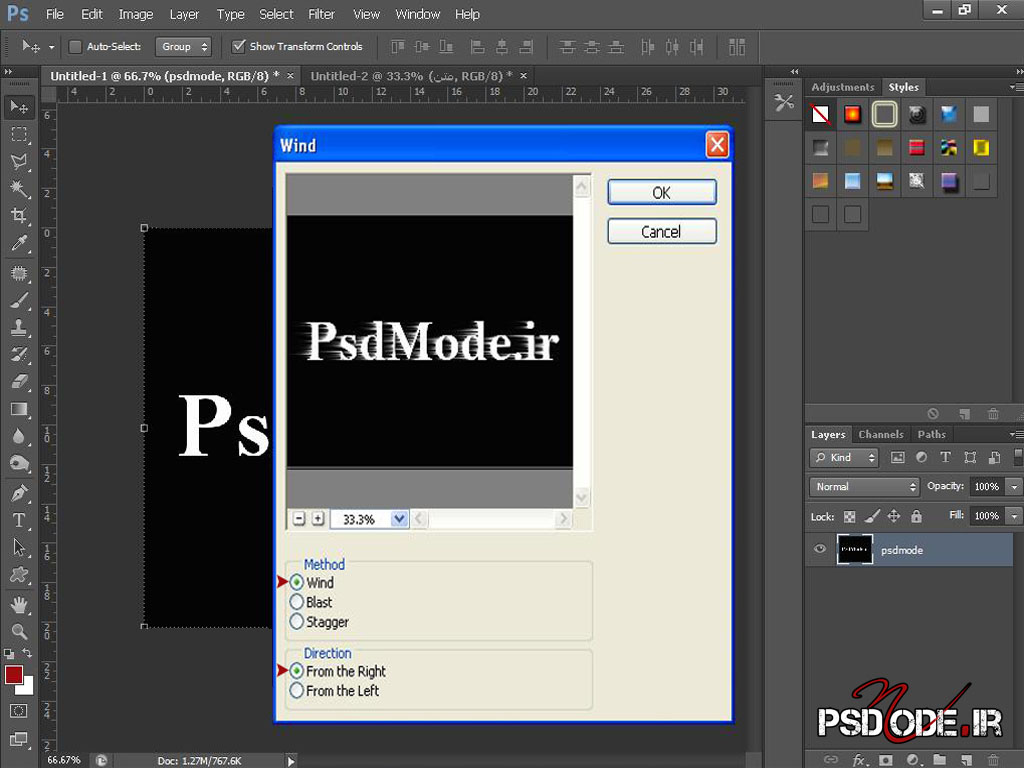Open the Window menu
Viewport: 1024px width, 768px height.
pyautogui.click(x=417, y=14)
